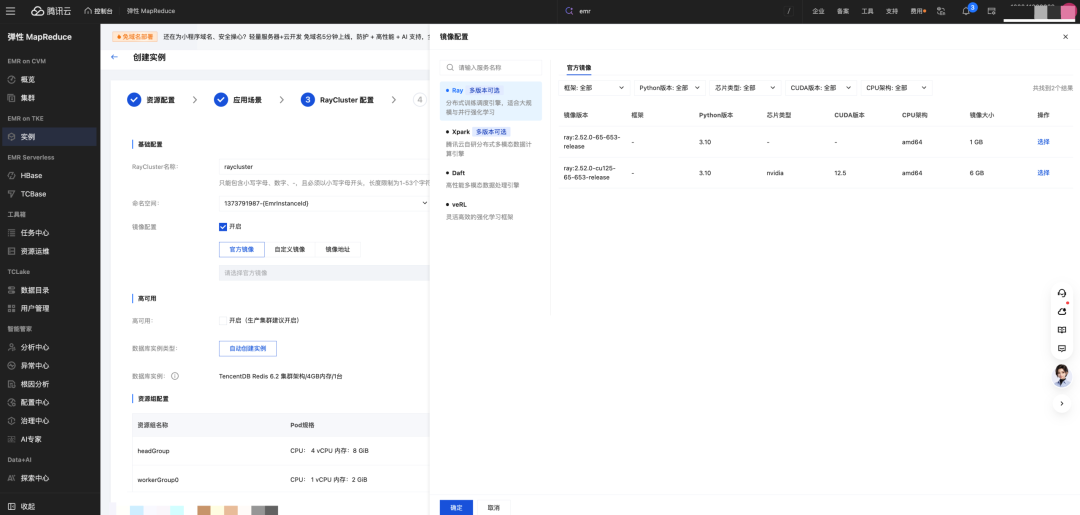
Task: Close the 镜像配置 panel
Action: (1065, 36)
